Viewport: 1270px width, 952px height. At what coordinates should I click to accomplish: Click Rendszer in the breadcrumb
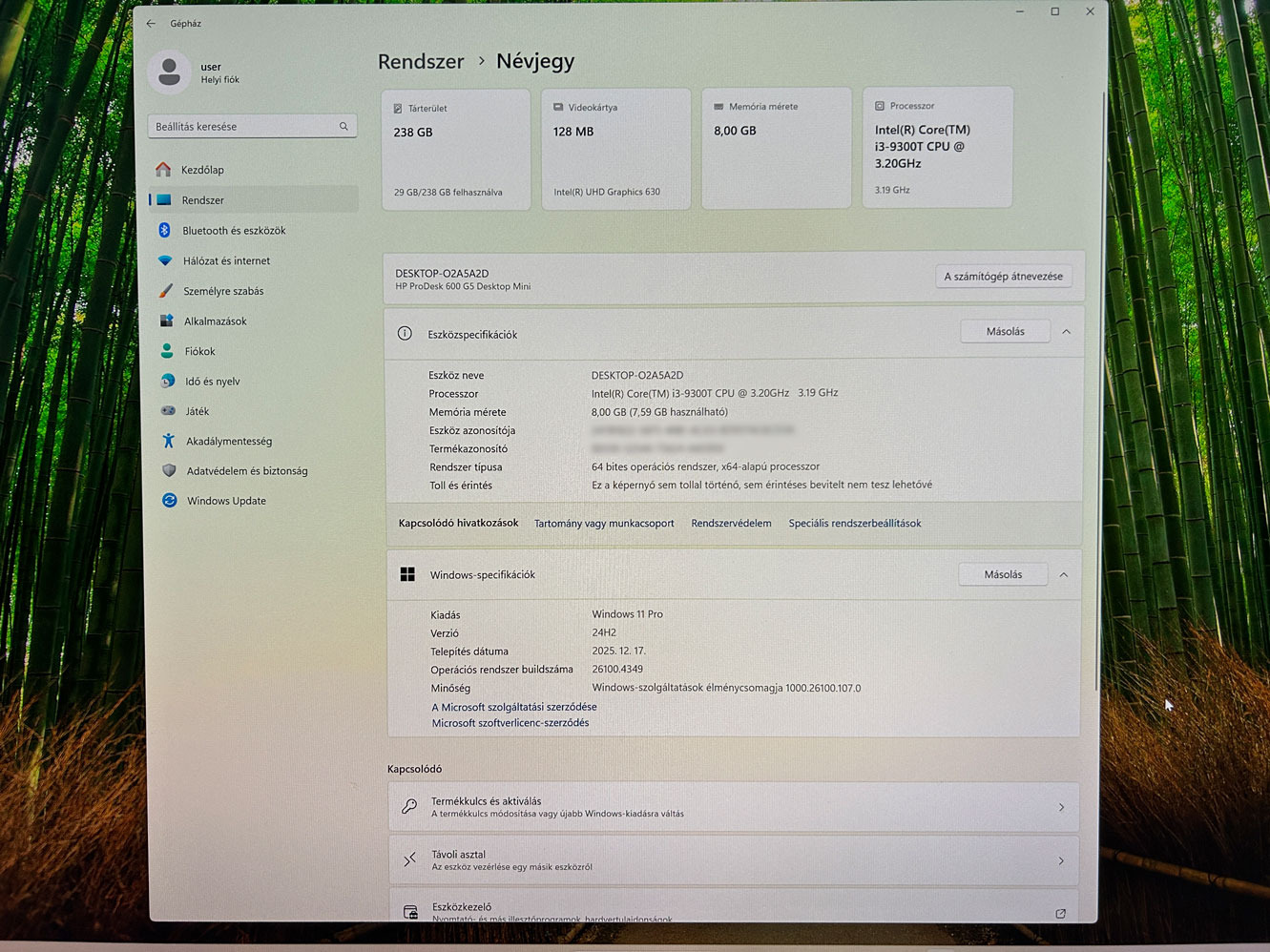click(x=421, y=61)
